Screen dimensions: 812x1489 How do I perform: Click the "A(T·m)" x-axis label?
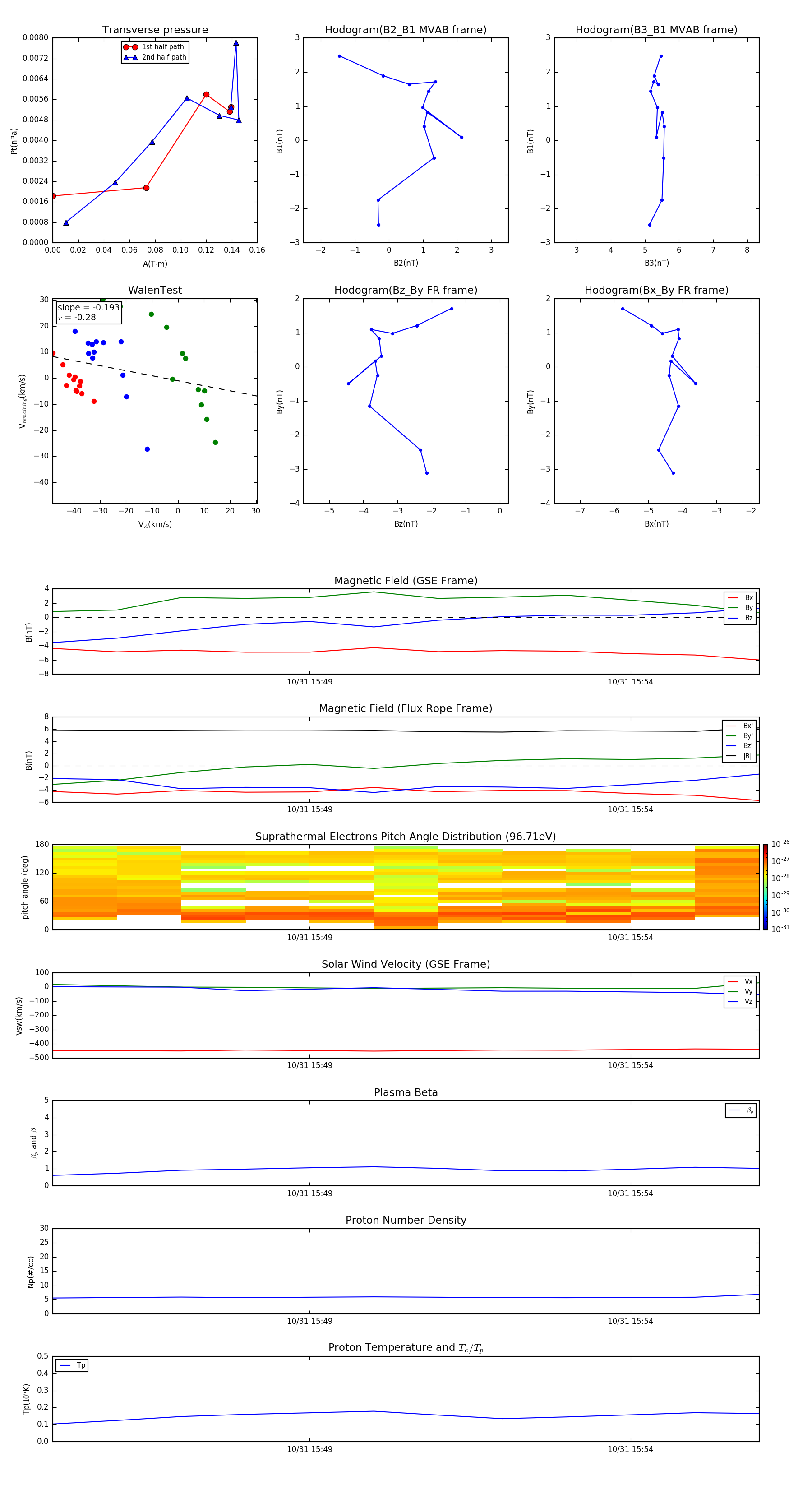click(155, 264)
